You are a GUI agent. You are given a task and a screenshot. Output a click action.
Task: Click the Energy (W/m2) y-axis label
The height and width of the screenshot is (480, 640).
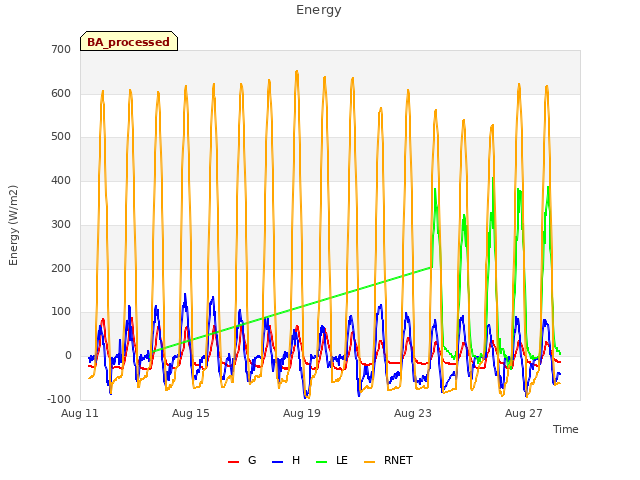pyautogui.click(x=13, y=225)
